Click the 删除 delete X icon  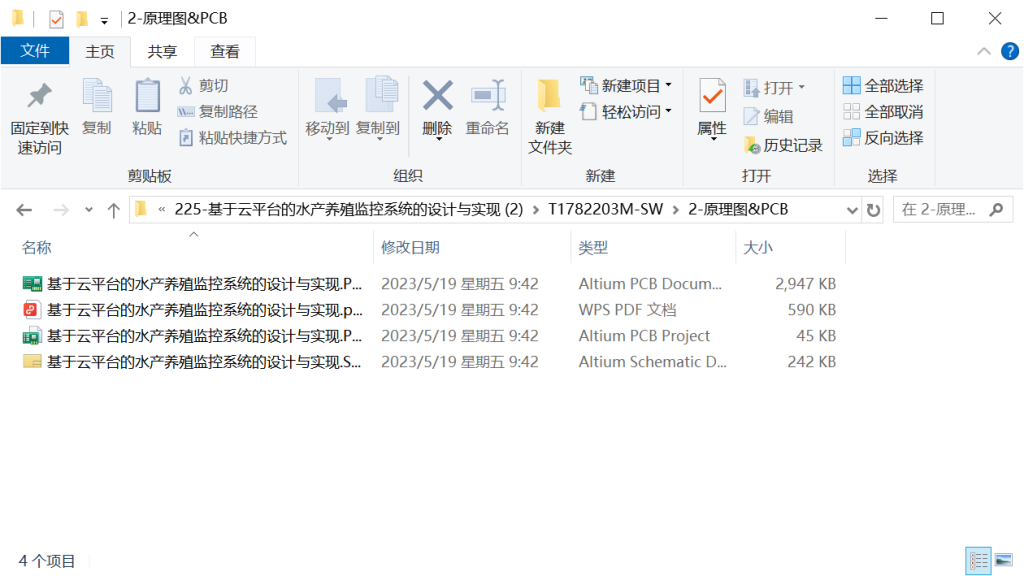coord(437,96)
